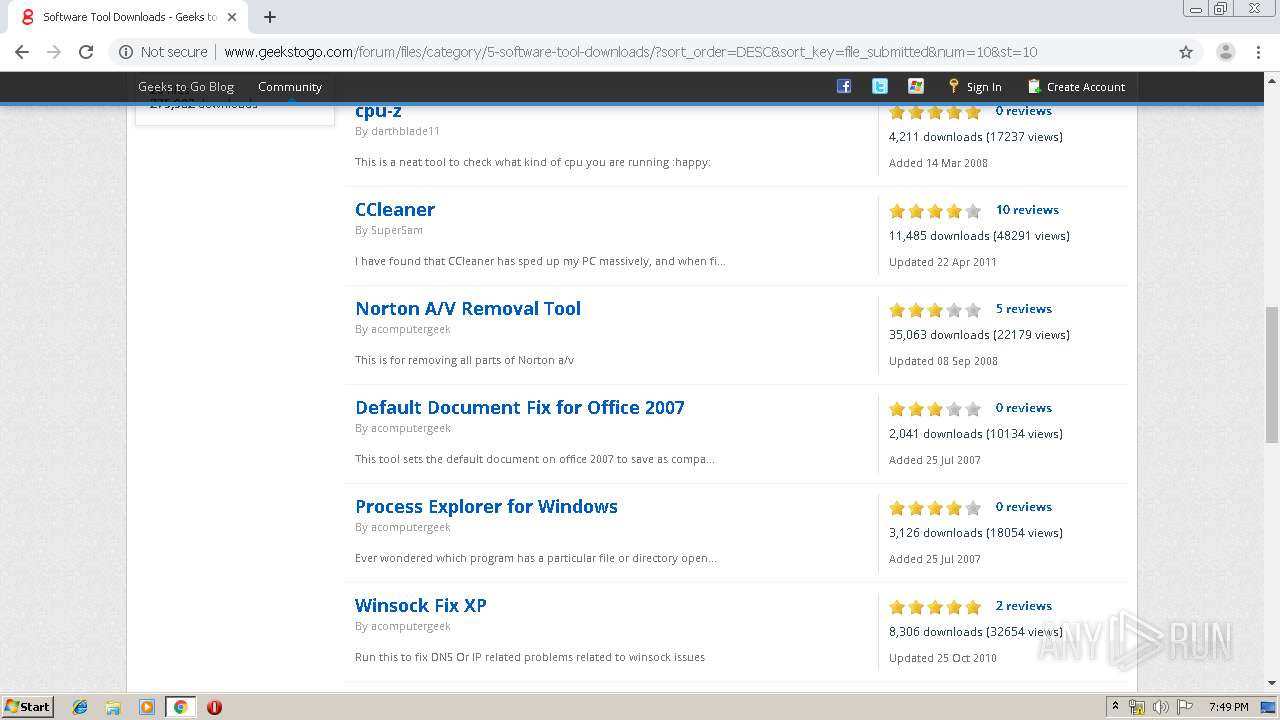Screen dimensions: 1280x720
Task: Click Norton Removal Tool star rating
Action: click(x=935, y=310)
